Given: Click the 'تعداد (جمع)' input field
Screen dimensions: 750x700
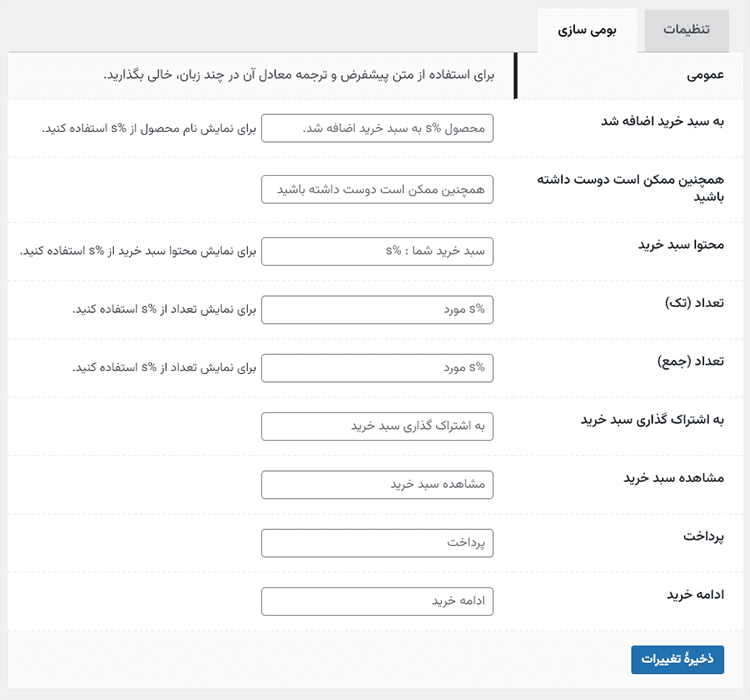Looking at the screenshot, I should point(377,368).
